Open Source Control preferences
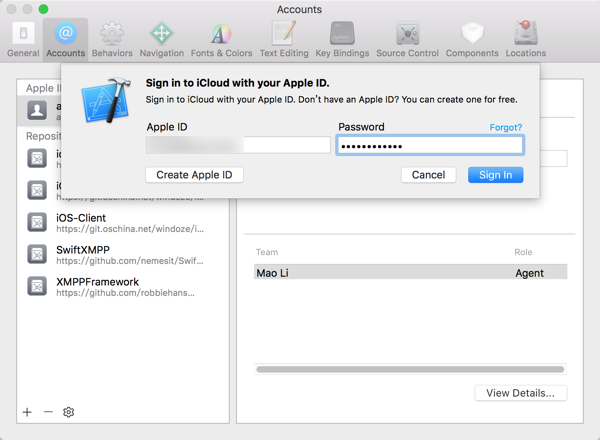This screenshot has width=600, height=440. [407, 40]
